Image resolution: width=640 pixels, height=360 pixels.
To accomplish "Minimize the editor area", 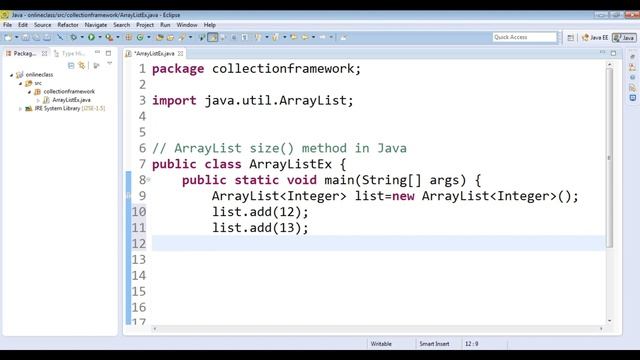I will (x=602, y=53).
